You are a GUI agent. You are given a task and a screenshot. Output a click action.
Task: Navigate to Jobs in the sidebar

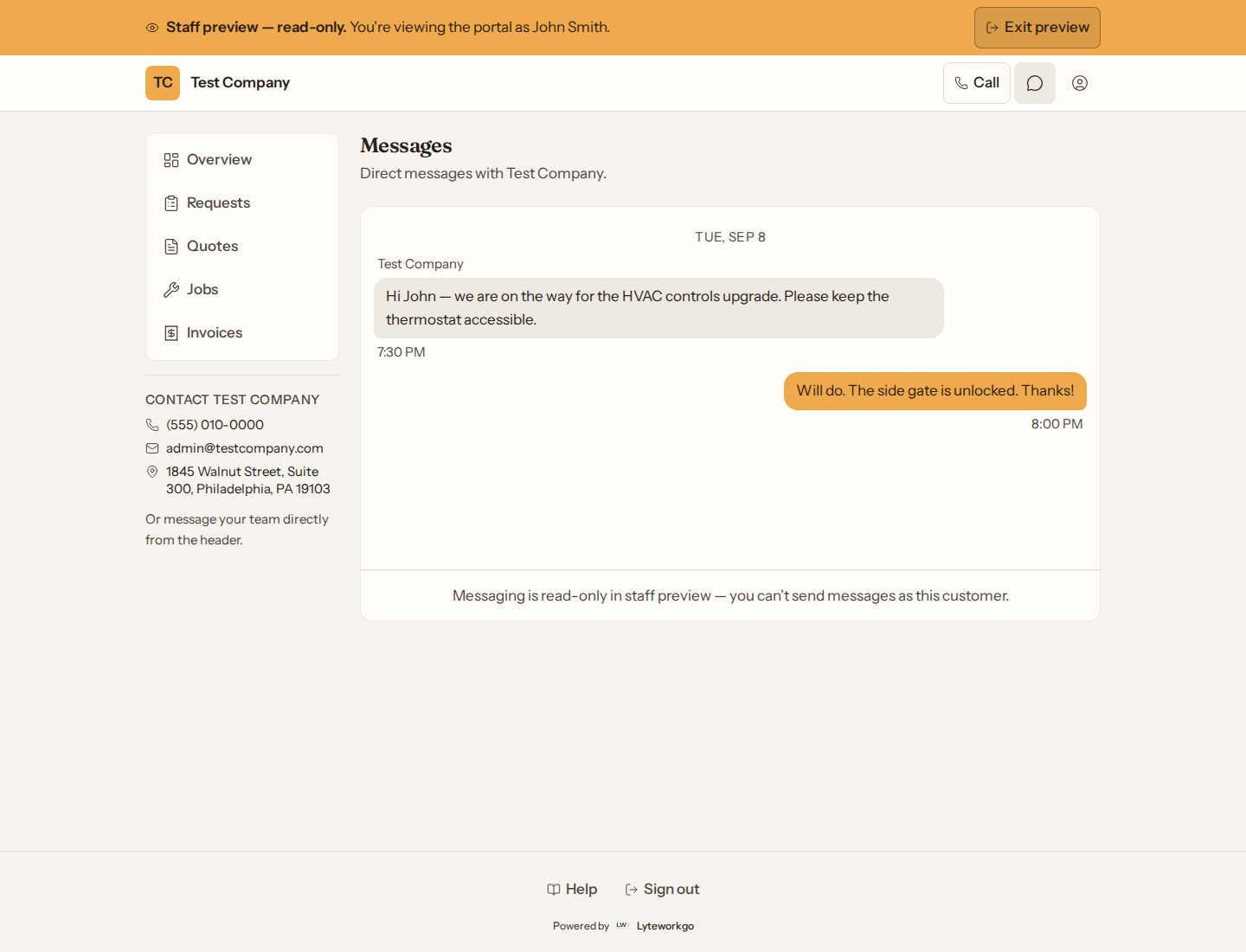[242, 290]
